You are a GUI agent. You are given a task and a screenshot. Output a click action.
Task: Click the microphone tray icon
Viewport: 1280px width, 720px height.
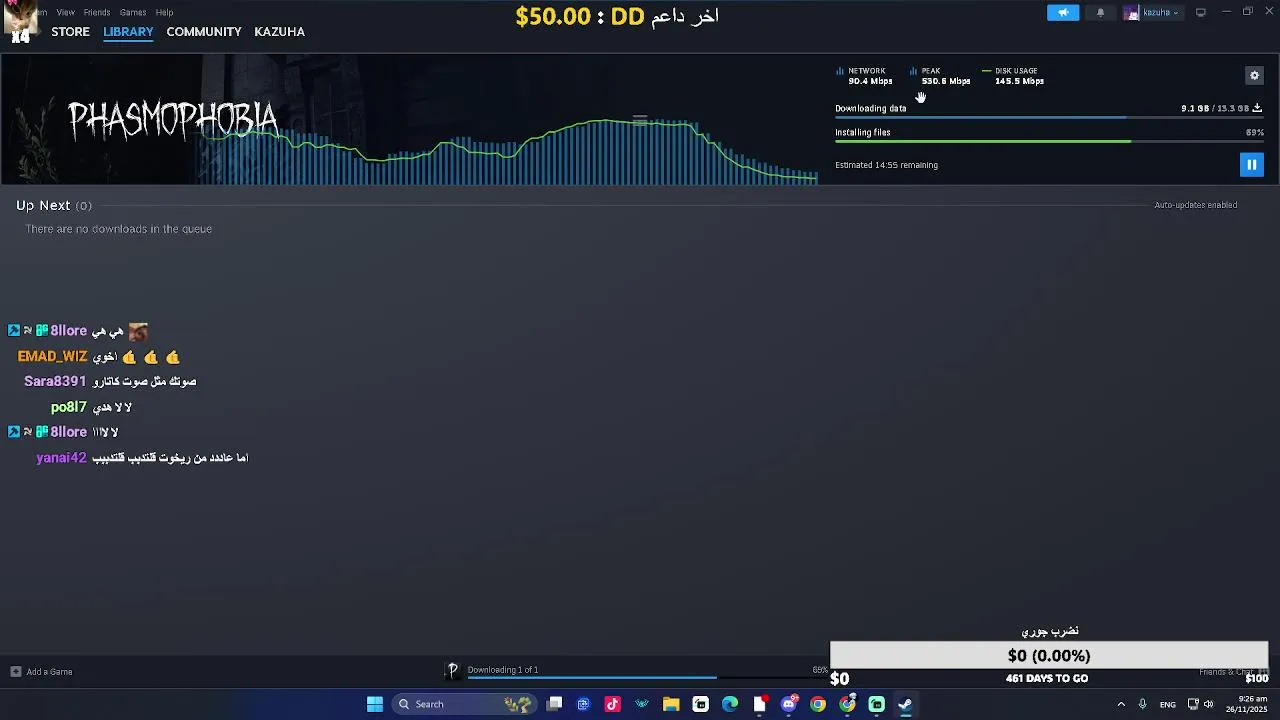[x=1142, y=704]
